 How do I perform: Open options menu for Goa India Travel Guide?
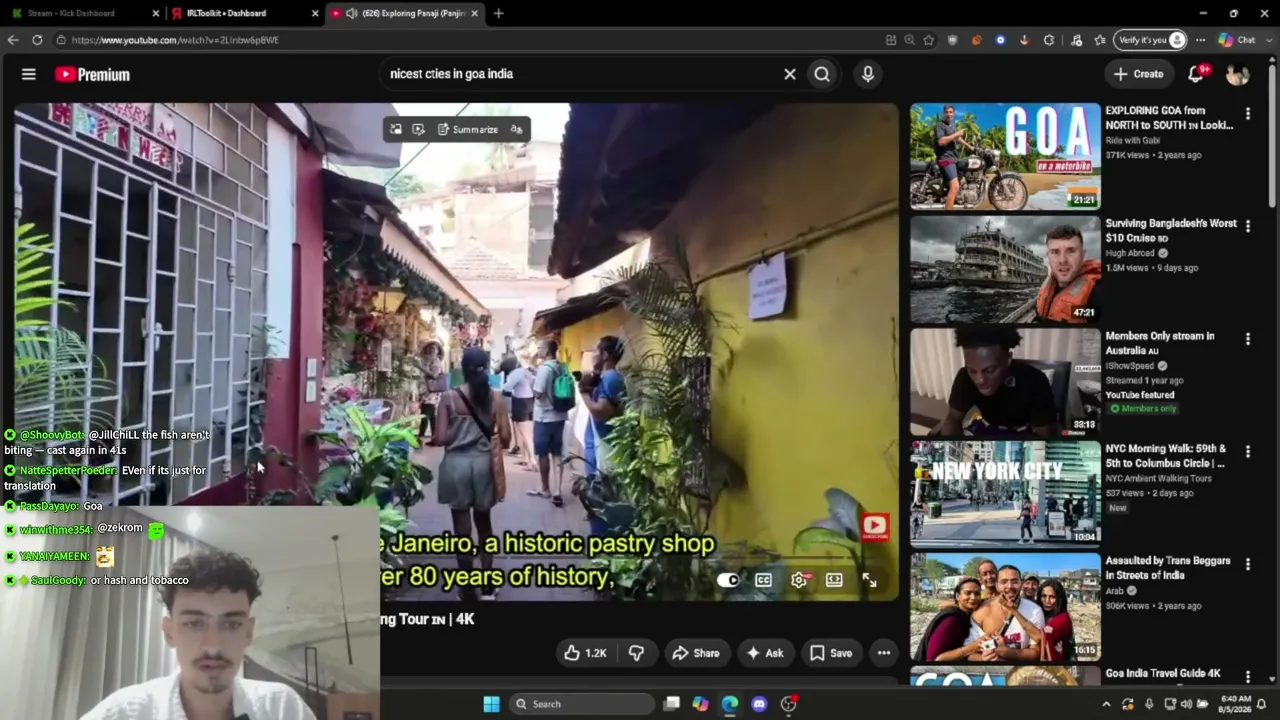pyautogui.click(x=1247, y=677)
